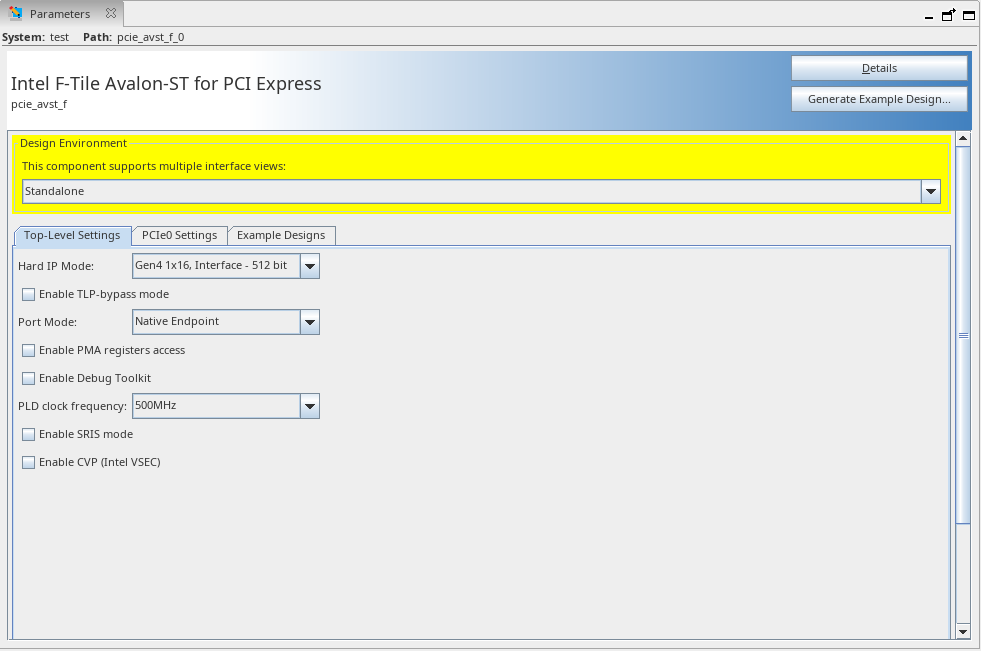This screenshot has width=981, height=651.
Task: Click the 500MHz frequency value
Action: coord(216,406)
